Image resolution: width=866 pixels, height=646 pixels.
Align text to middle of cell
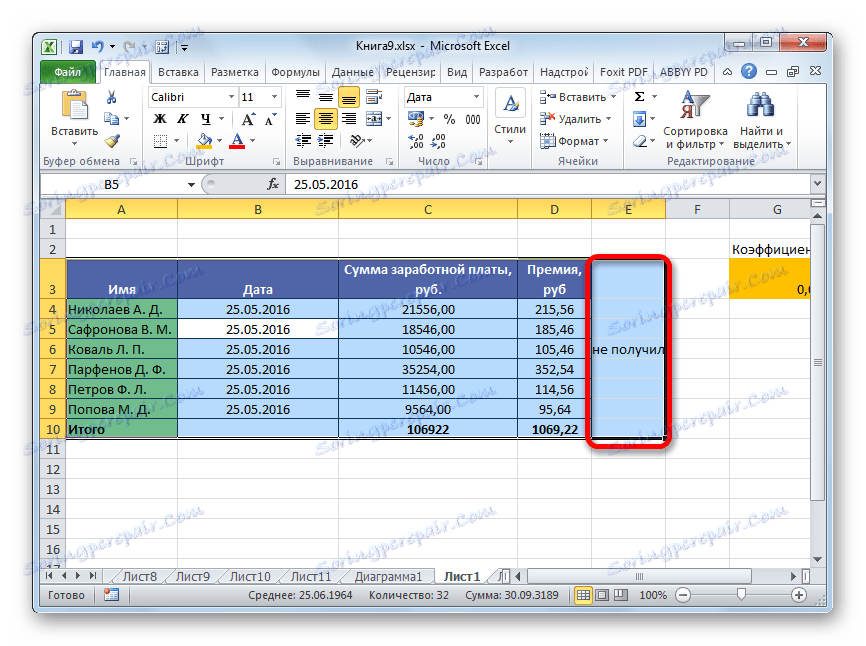tap(326, 97)
